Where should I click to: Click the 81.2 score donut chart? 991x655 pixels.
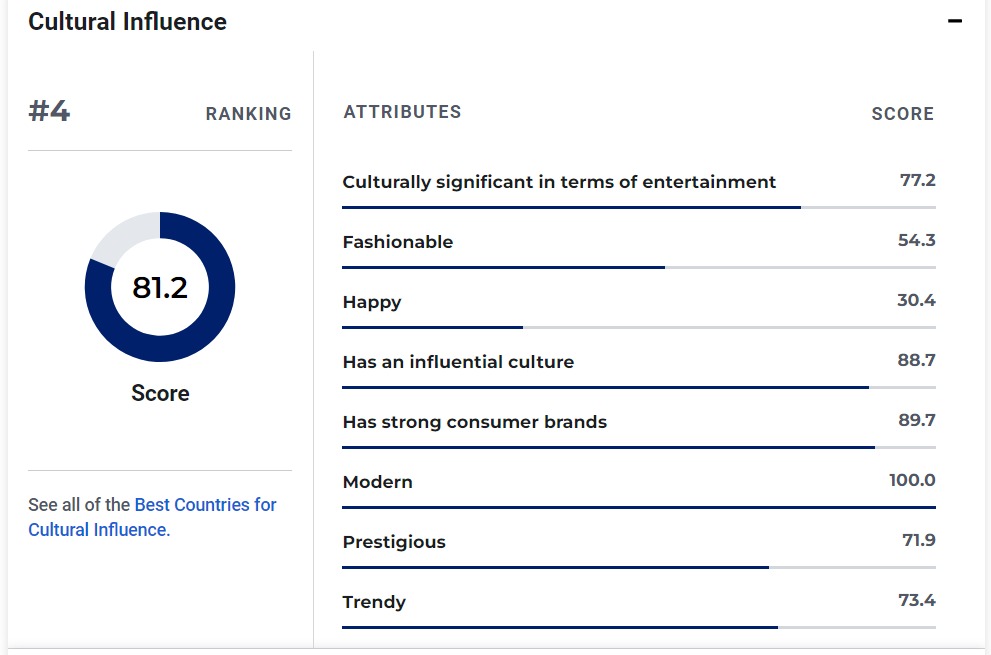[x=160, y=287]
